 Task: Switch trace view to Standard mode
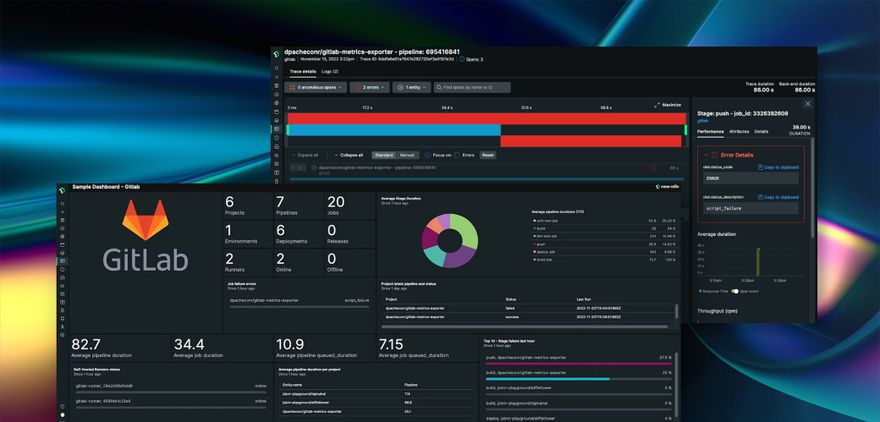tap(383, 155)
